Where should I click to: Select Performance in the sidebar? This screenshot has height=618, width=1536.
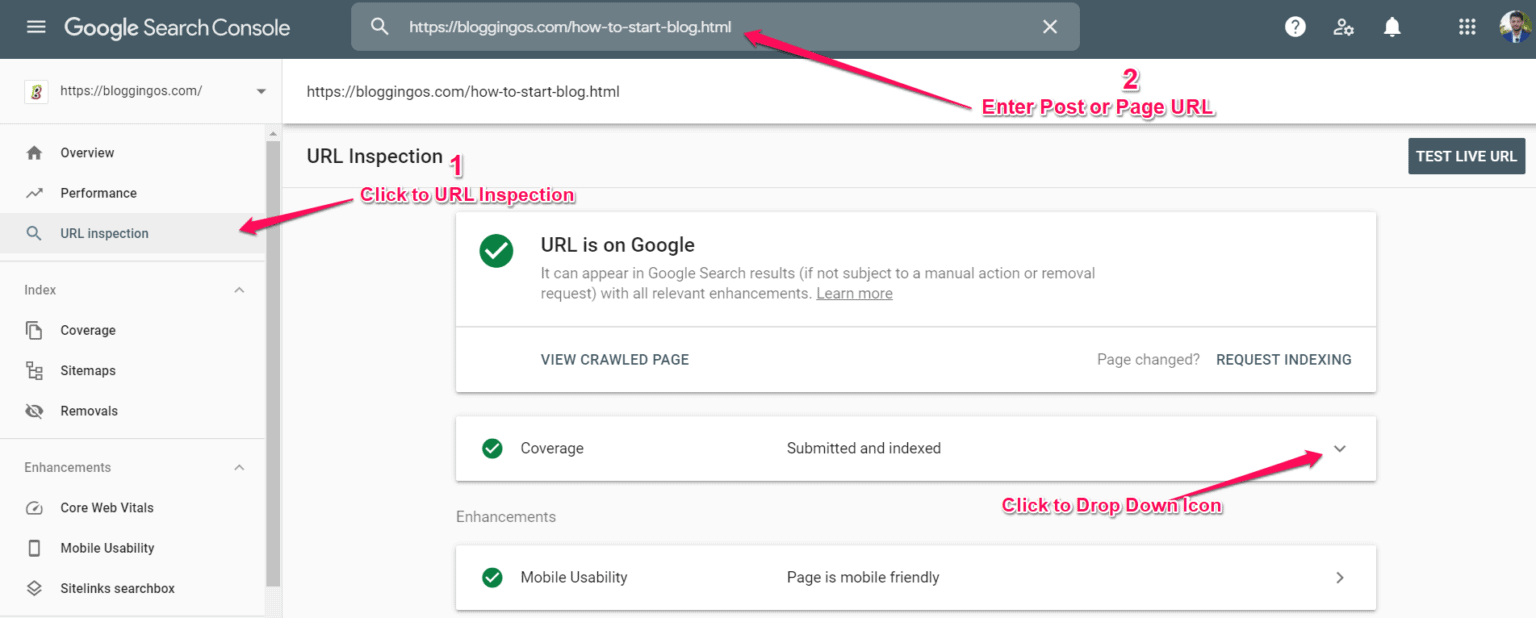click(97, 192)
